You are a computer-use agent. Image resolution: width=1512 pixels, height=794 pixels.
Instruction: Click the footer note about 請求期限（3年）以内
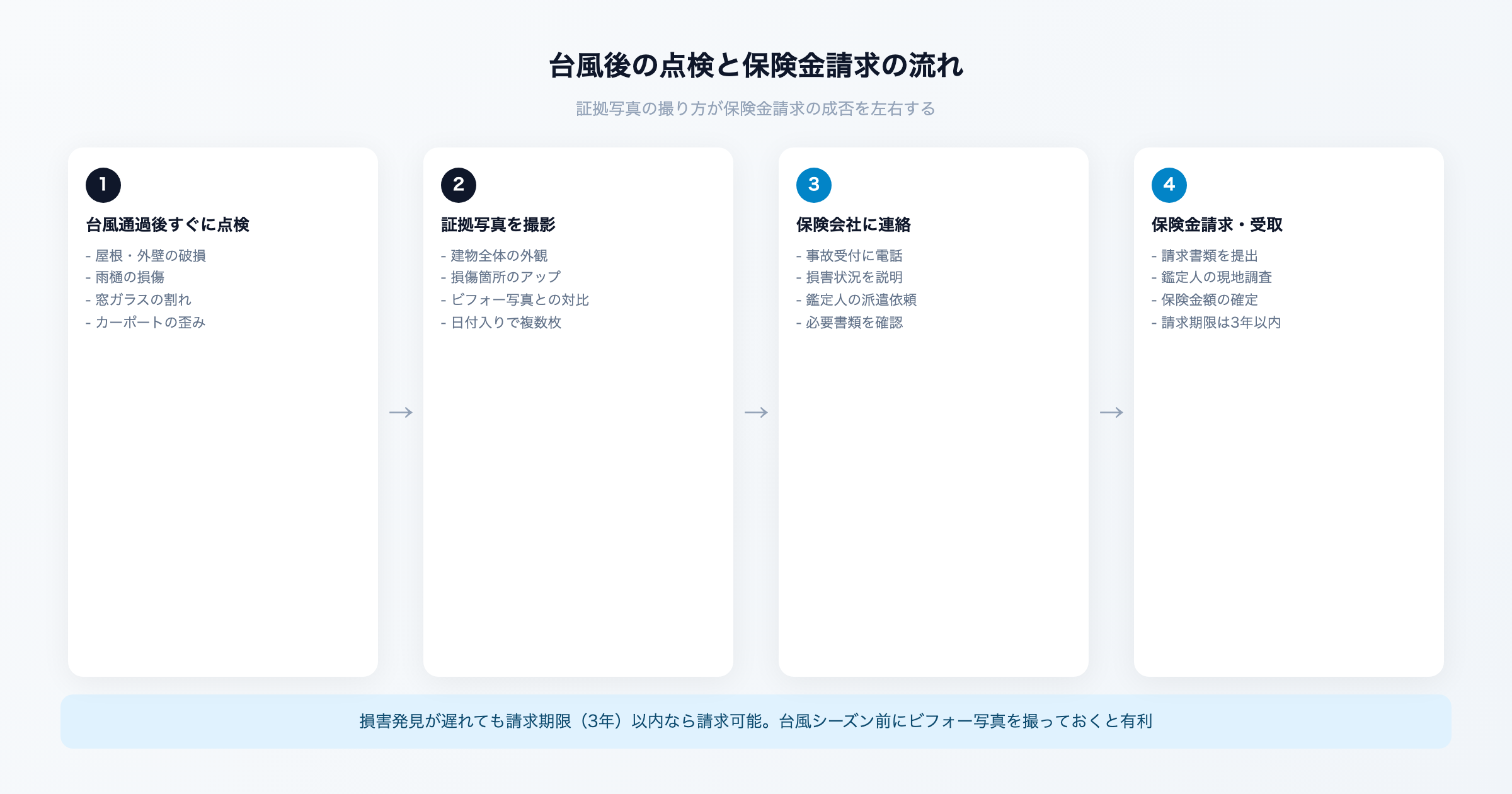pos(756,722)
